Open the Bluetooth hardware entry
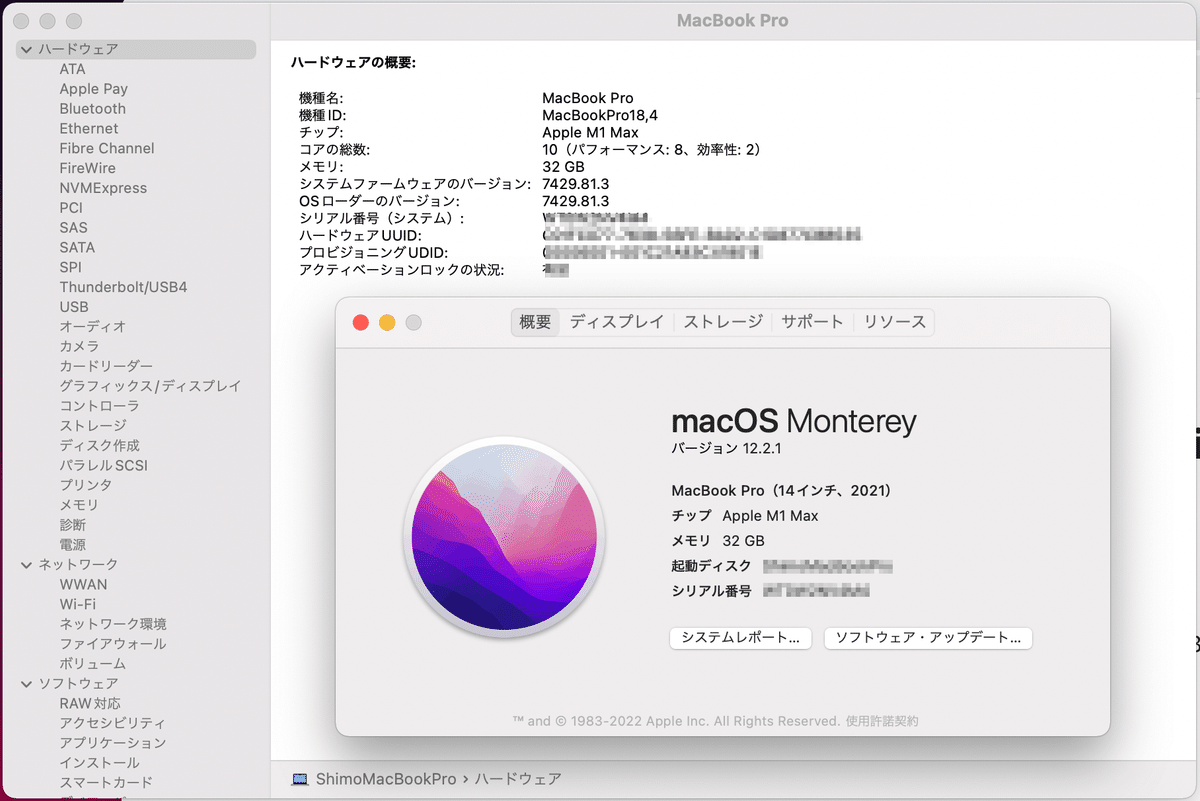This screenshot has height=801, width=1200. click(x=92, y=109)
